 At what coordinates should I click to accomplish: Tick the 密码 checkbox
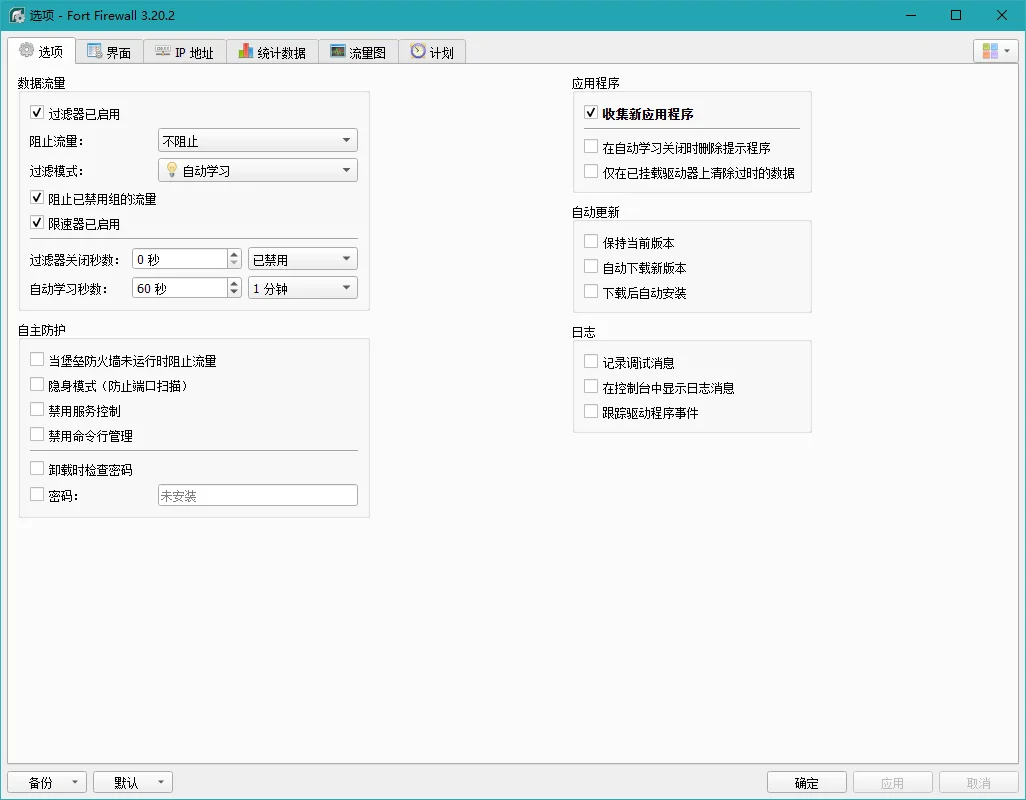[x=37, y=495]
